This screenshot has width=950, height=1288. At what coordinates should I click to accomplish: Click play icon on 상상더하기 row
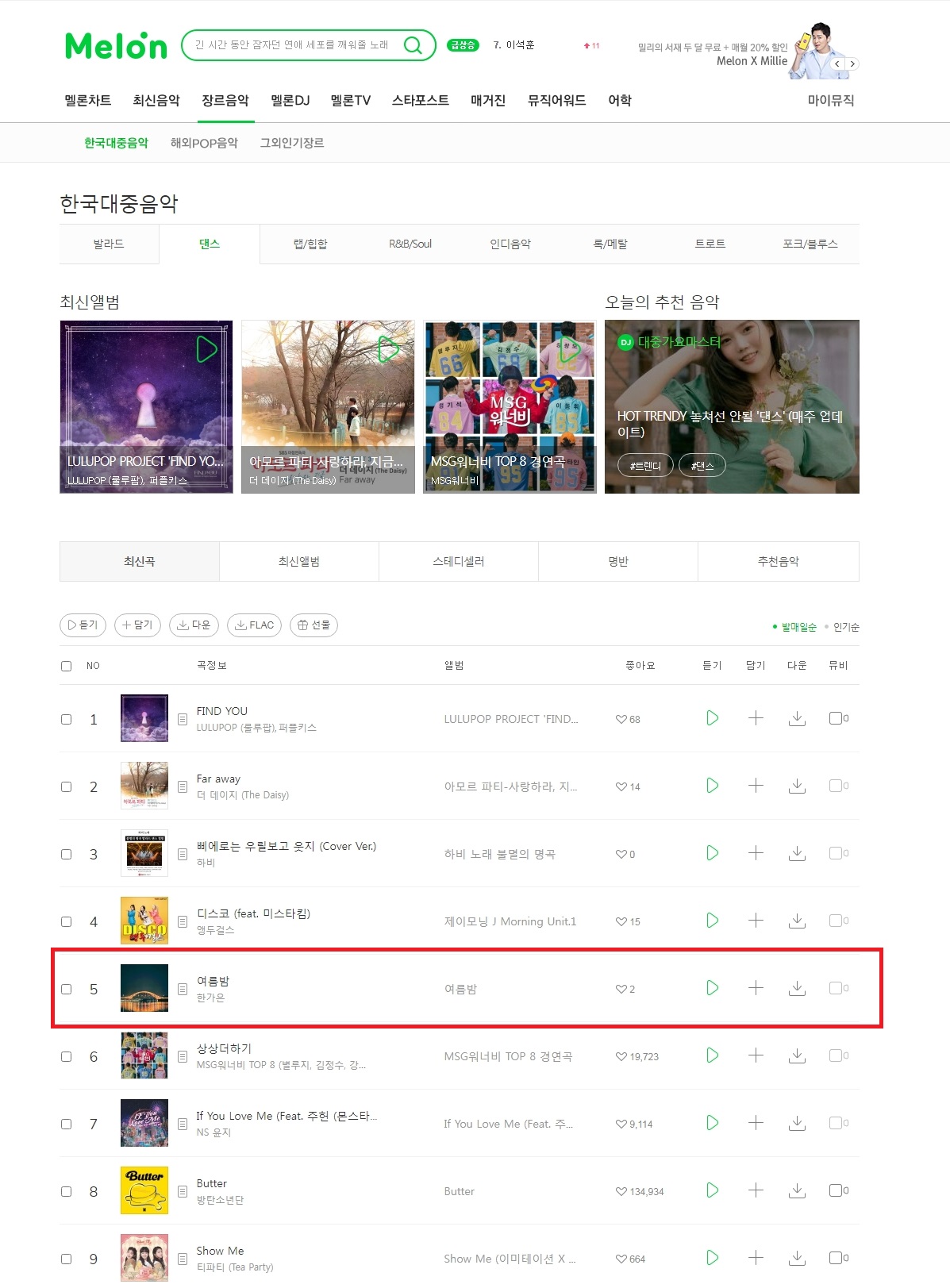(x=712, y=1055)
